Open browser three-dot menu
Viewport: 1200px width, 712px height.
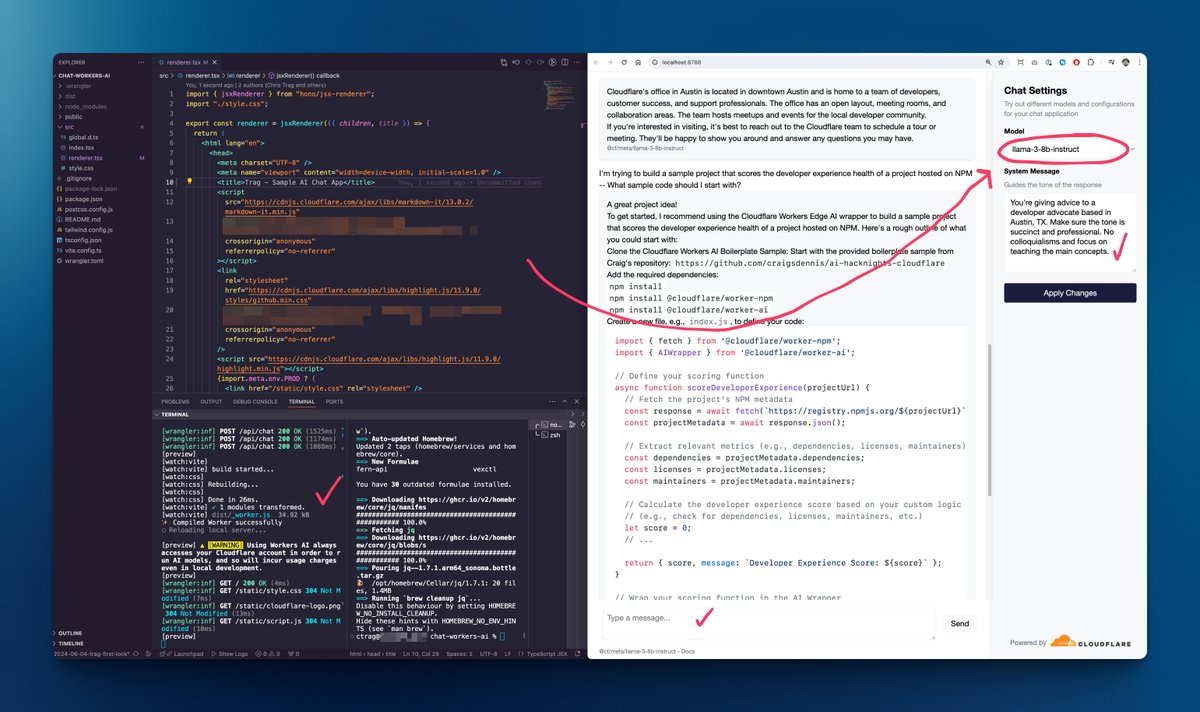pos(1140,62)
